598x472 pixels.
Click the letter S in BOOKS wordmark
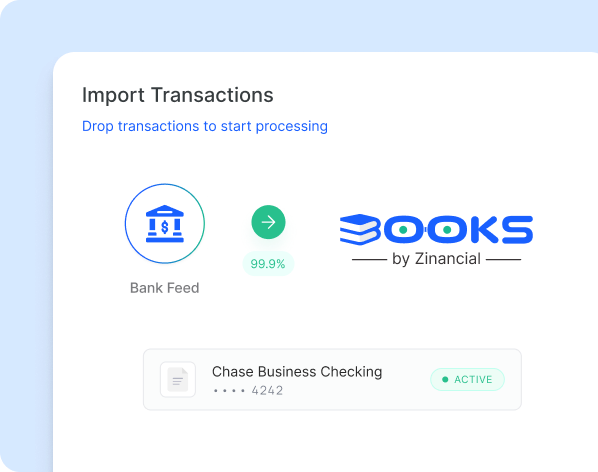(x=517, y=230)
